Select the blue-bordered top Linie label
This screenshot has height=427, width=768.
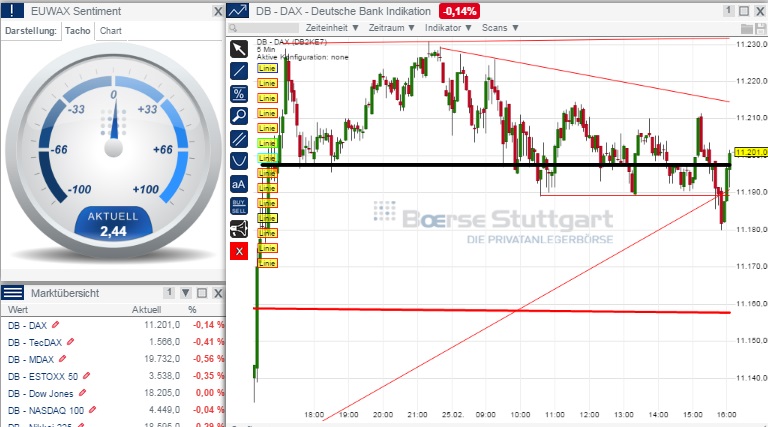(267, 68)
